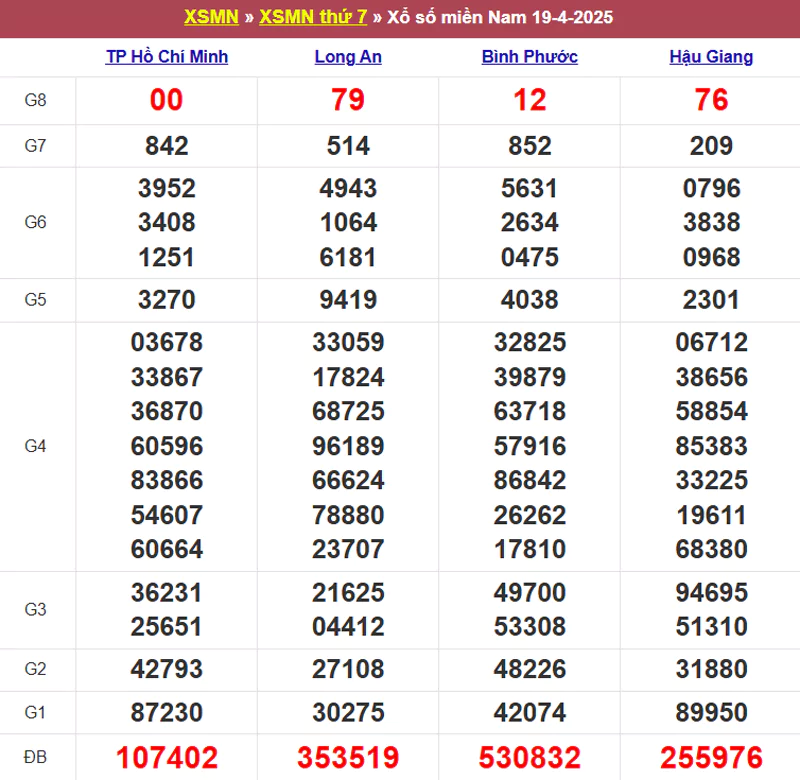The width and height of the screenshot is (800, 780).
Task: Select the G4 row label
Action: coord(36,446)
